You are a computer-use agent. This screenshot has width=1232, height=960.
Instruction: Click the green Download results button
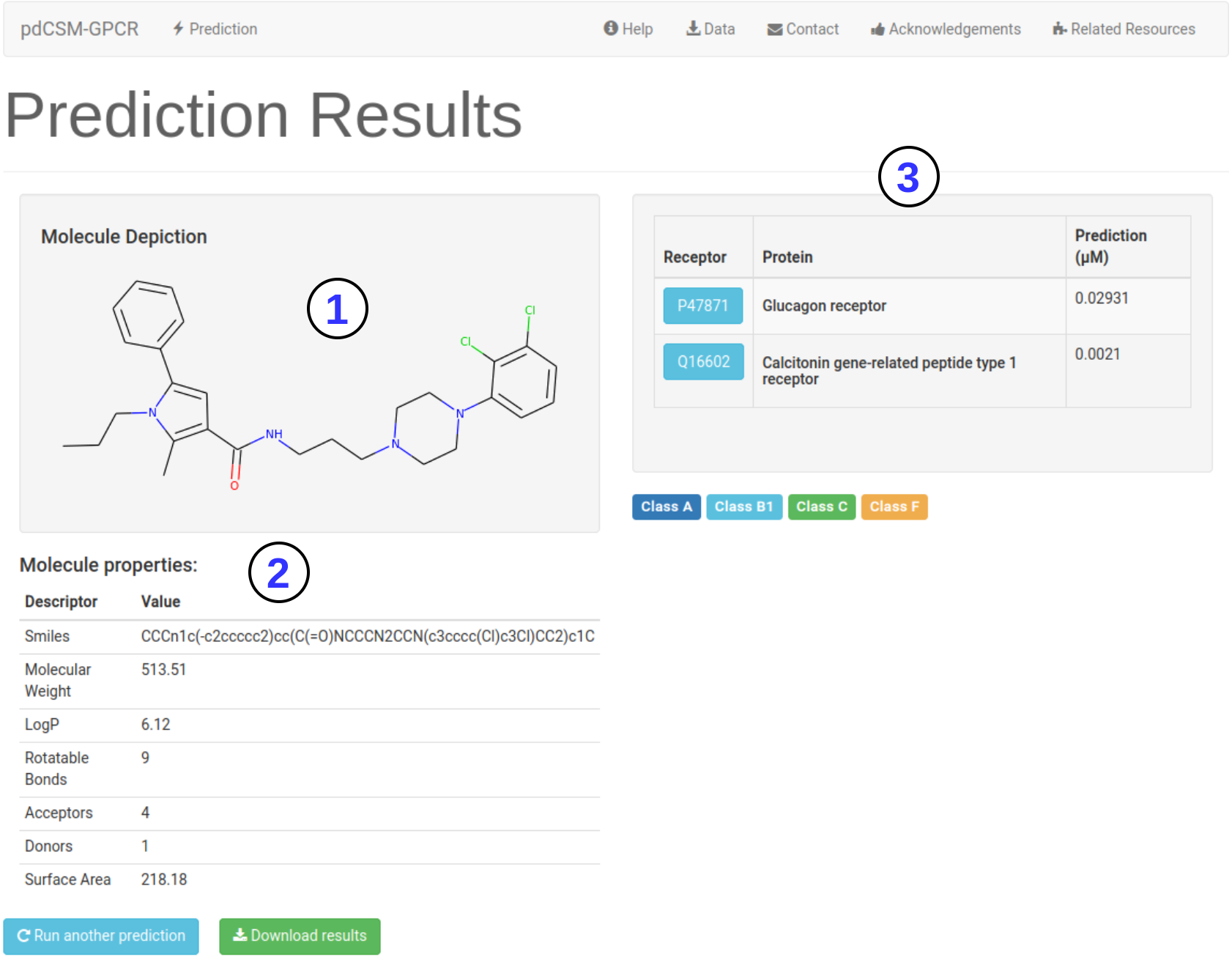pos(300,936)
